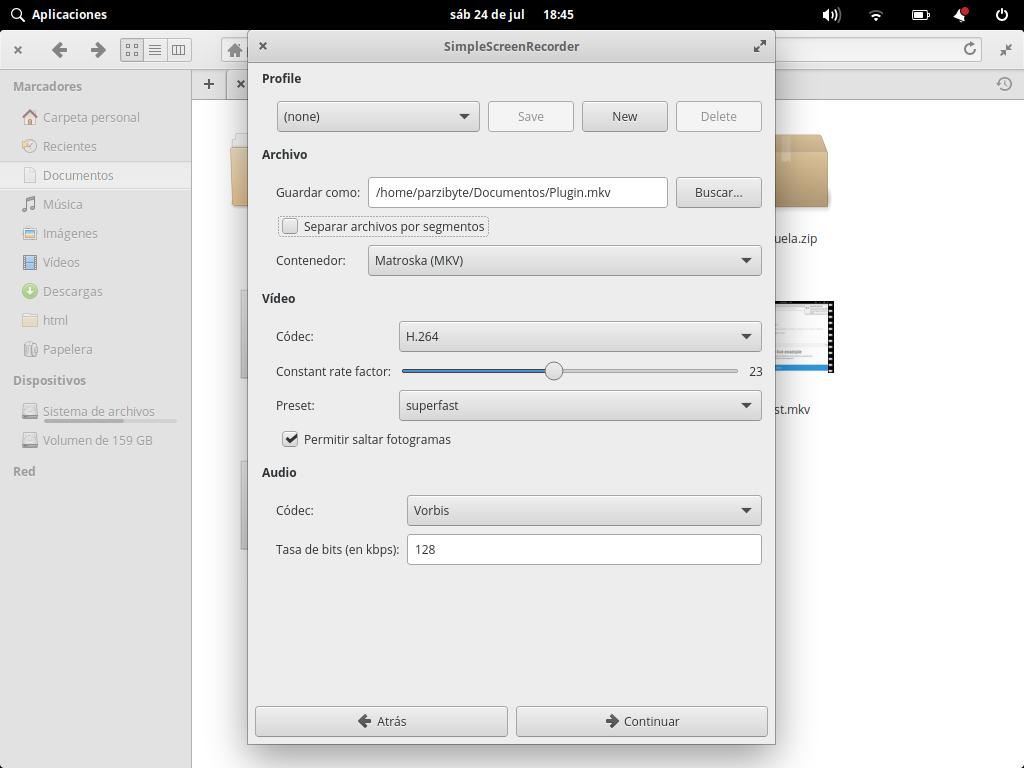The width and height of the screenshot is (1024, 768).
Task: Switch file manager to grid view
Action: coord(132,50)
